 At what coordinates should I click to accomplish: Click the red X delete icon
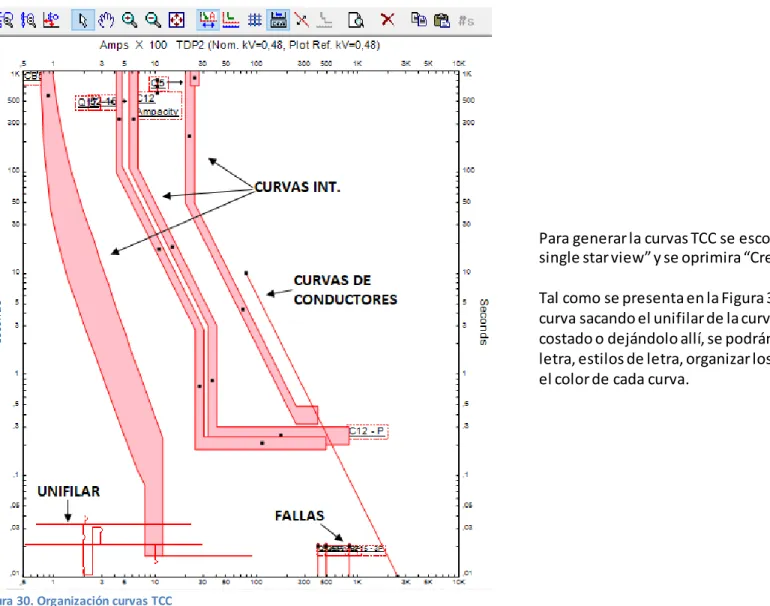387,20
